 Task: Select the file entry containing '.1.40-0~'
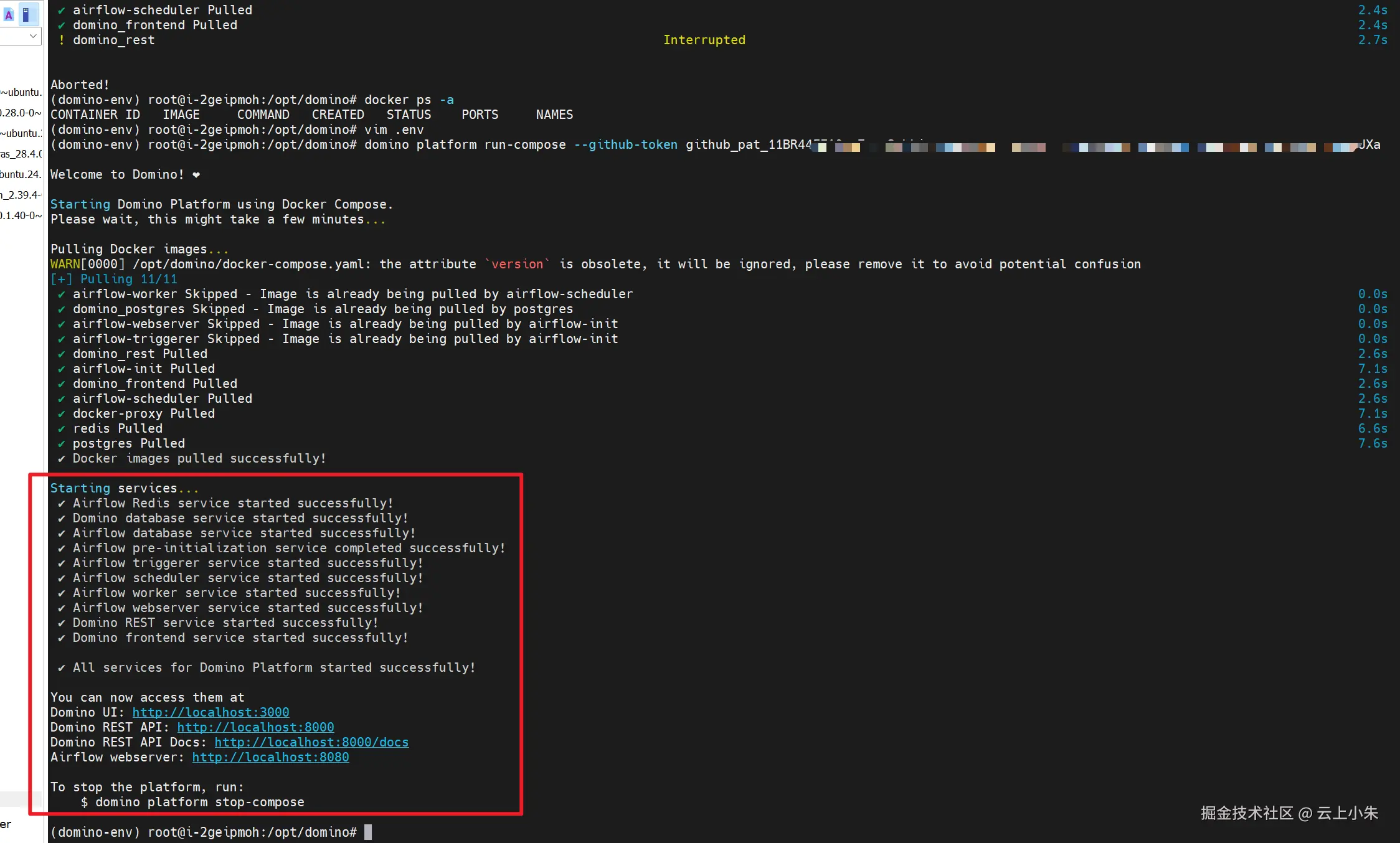(x=21, y=215)
